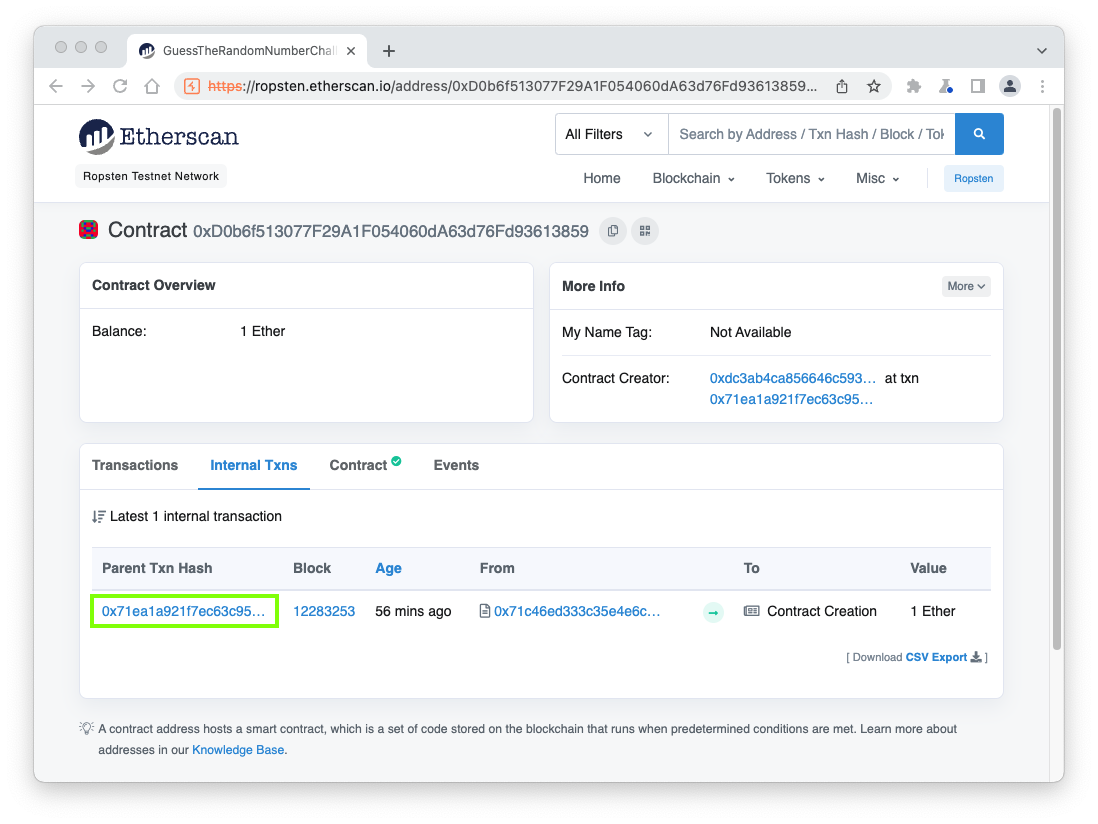Screen dimensions: 1098x824
Task: Open the verified Contract tab
Action: point(365,465)
